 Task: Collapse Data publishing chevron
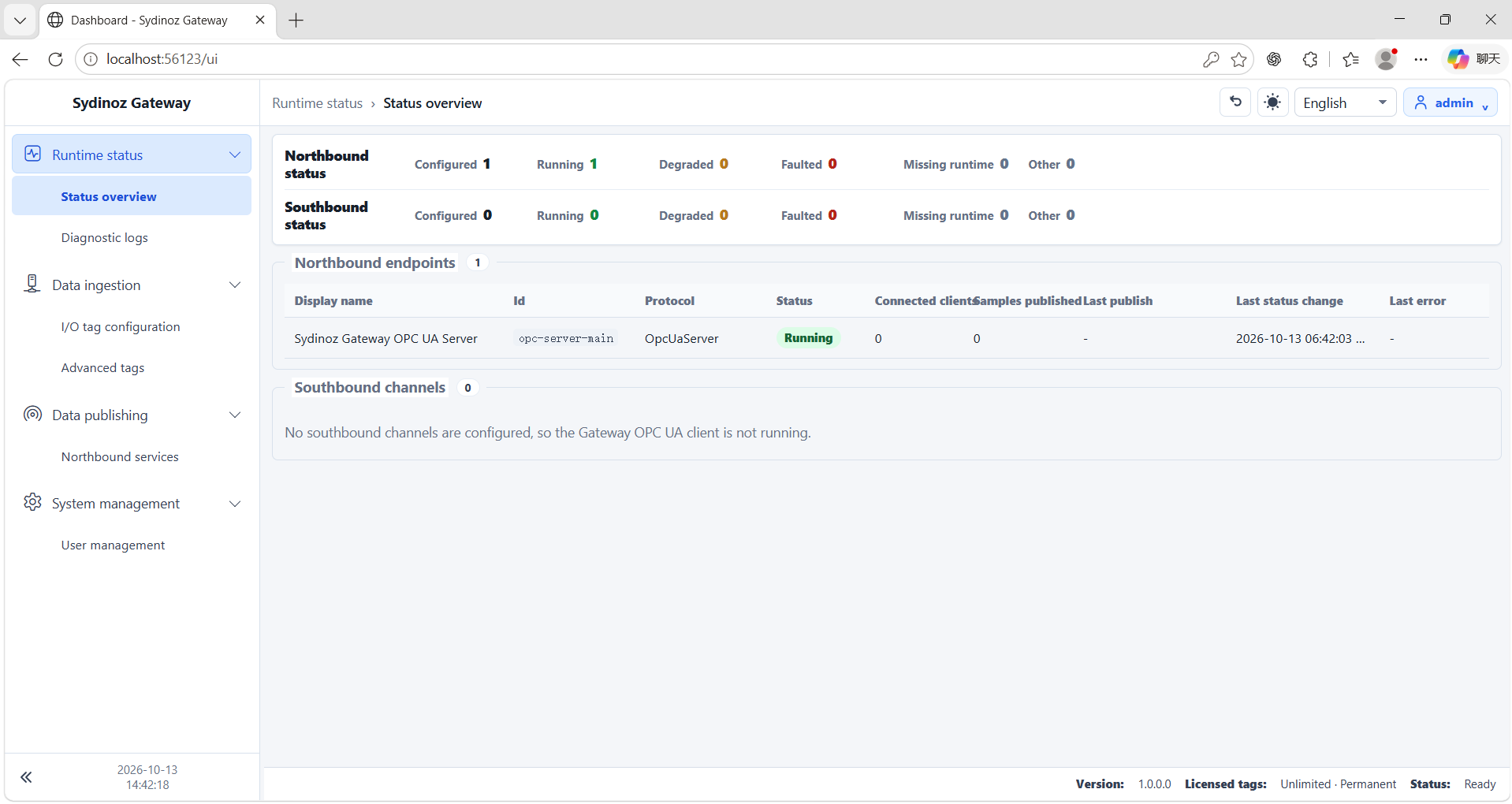tap(234, 415)
